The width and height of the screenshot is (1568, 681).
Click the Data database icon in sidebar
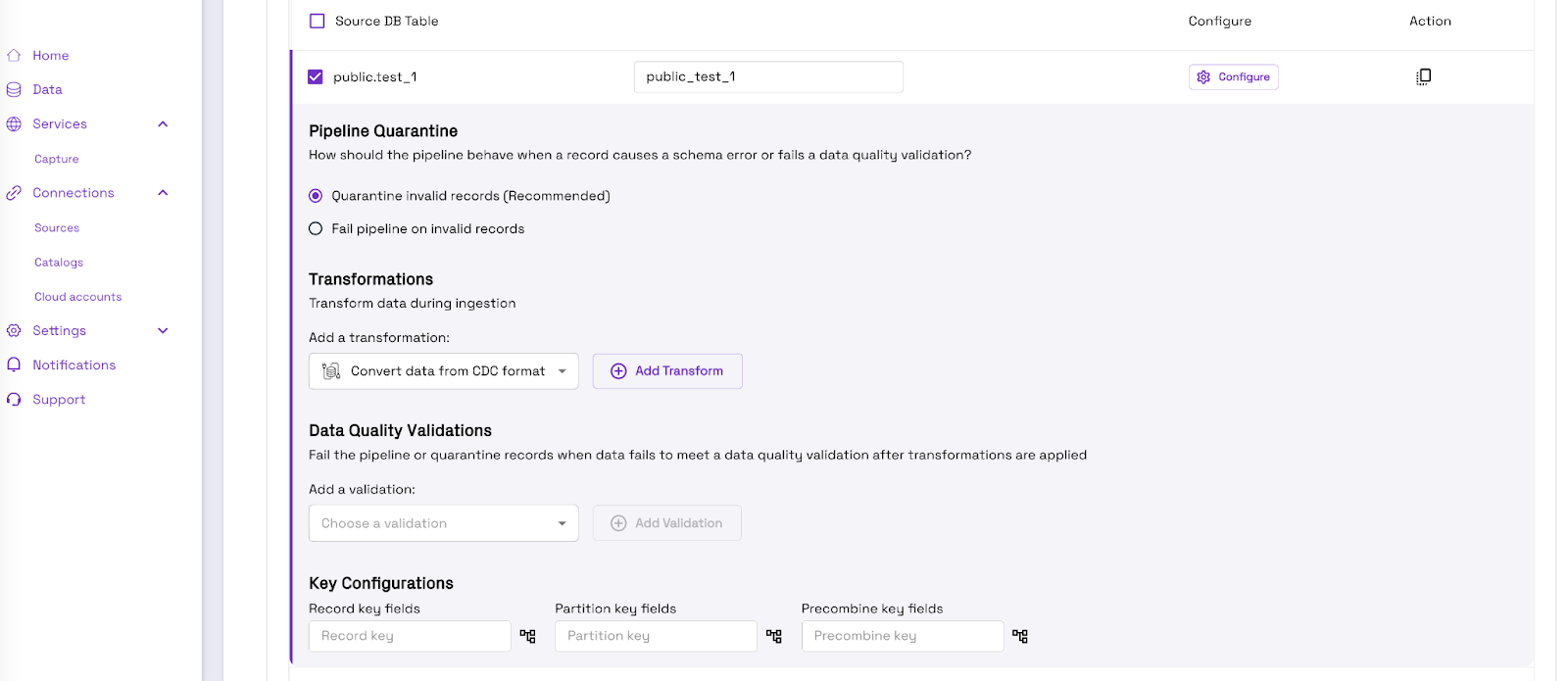pos(14,89)
